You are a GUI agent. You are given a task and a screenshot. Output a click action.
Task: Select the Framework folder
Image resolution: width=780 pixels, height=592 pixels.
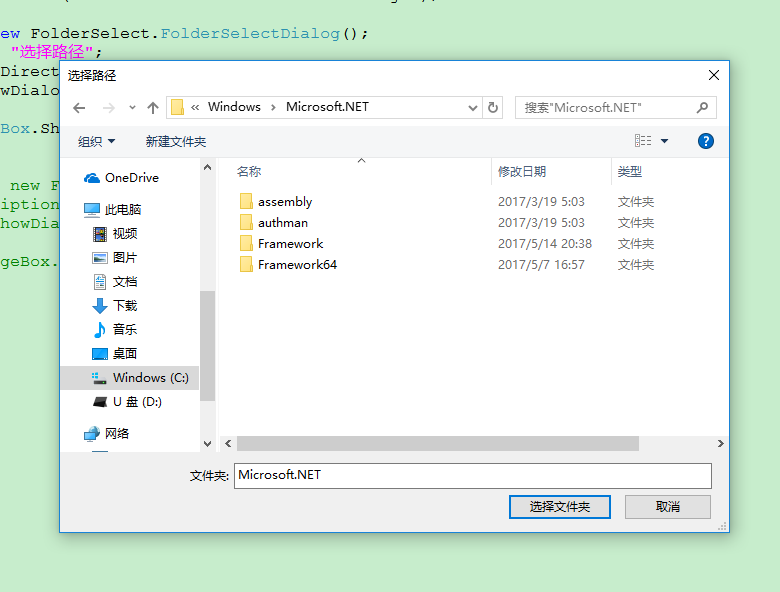pyautogui.click(x=291, y=244)
